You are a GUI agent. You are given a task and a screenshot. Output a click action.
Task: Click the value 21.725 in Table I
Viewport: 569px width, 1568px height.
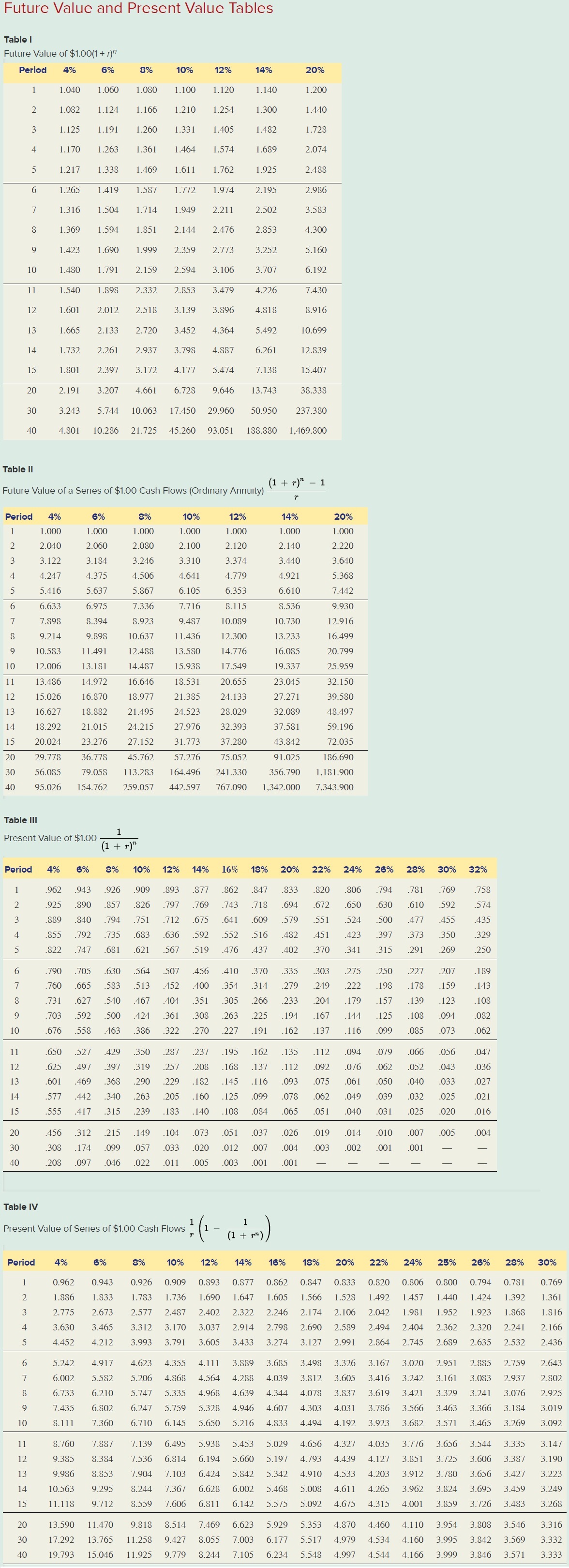144,430
